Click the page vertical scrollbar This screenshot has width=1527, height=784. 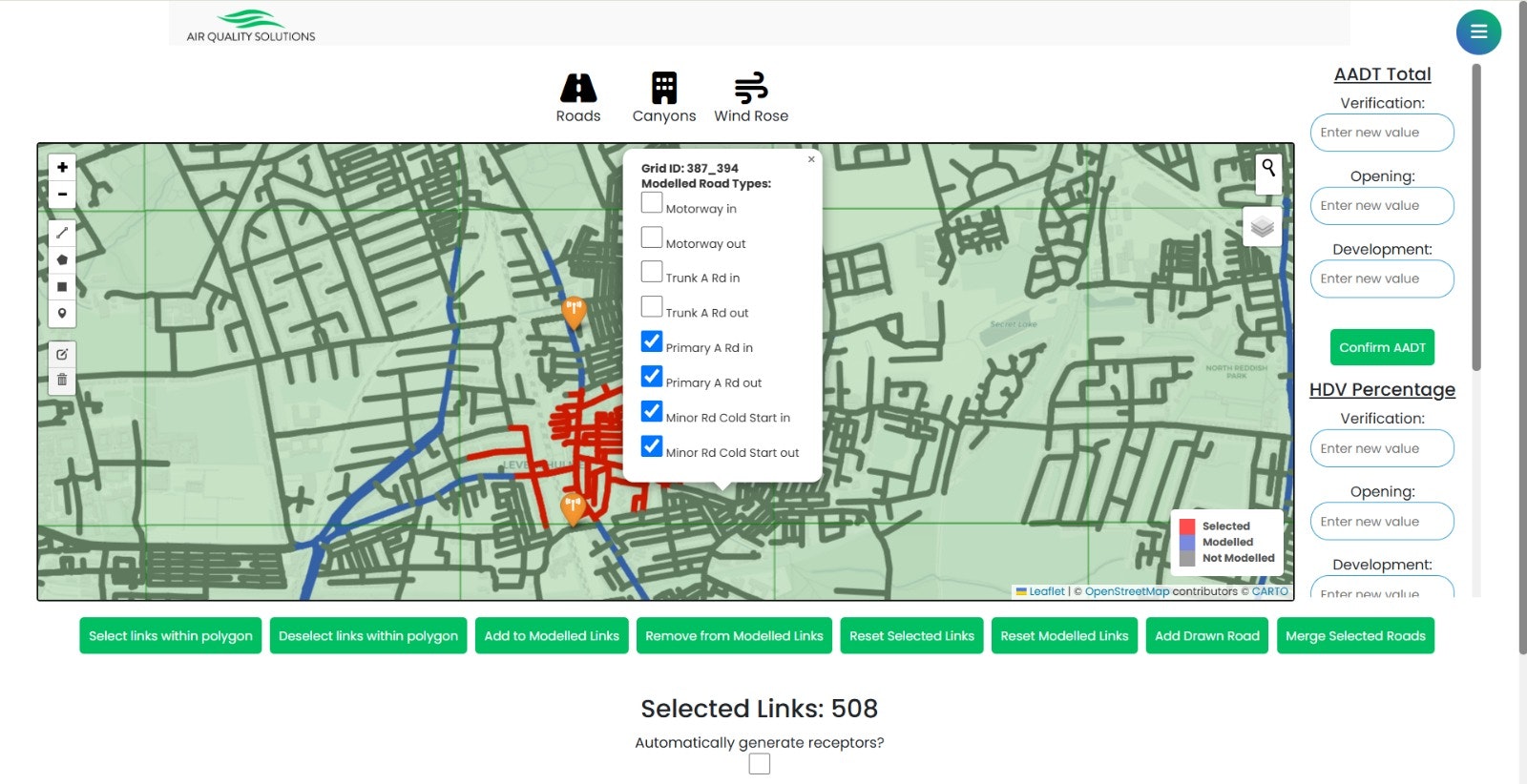pos(1522,327)
